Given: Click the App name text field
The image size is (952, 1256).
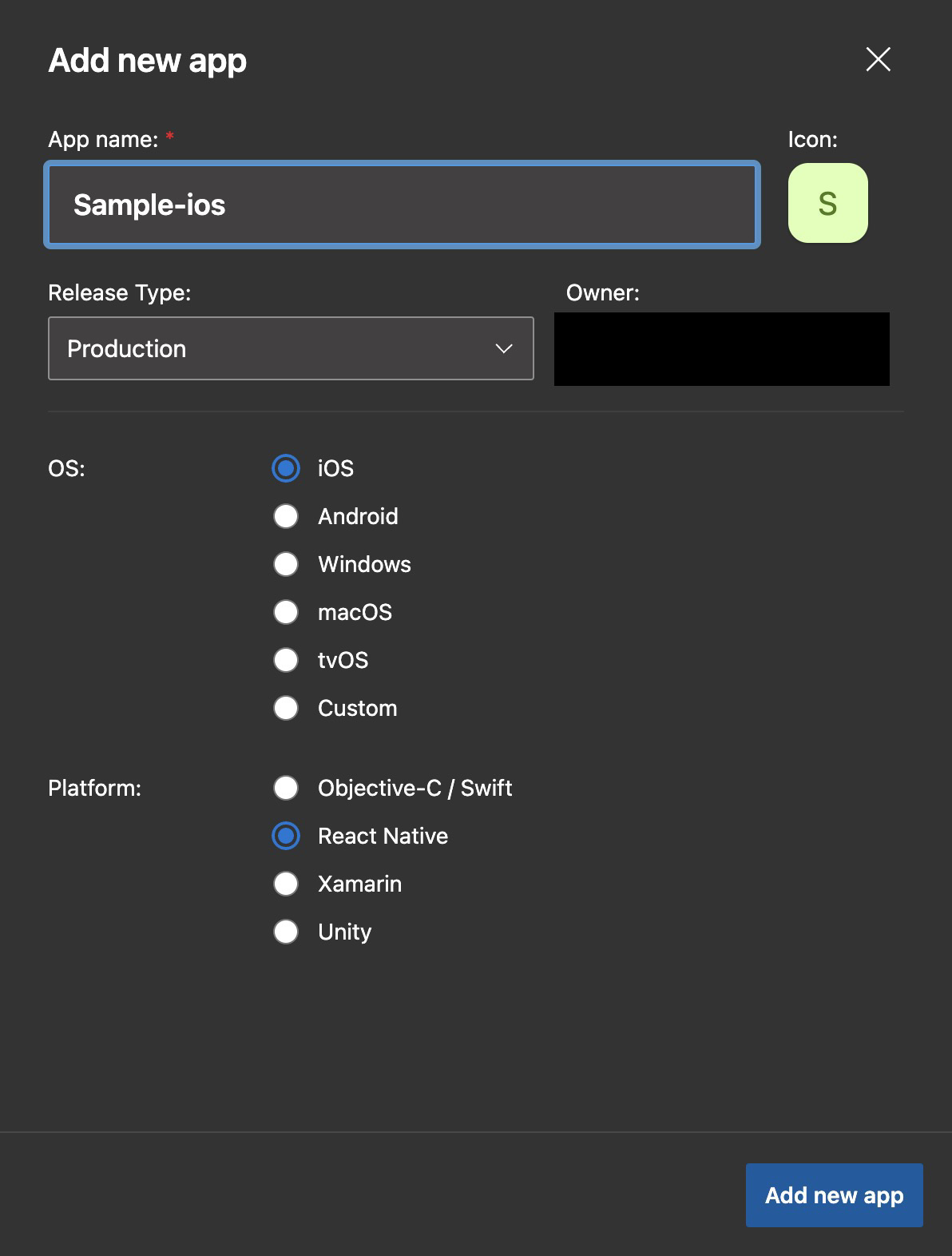Looking at the screenshot, I should coord(402,205).
